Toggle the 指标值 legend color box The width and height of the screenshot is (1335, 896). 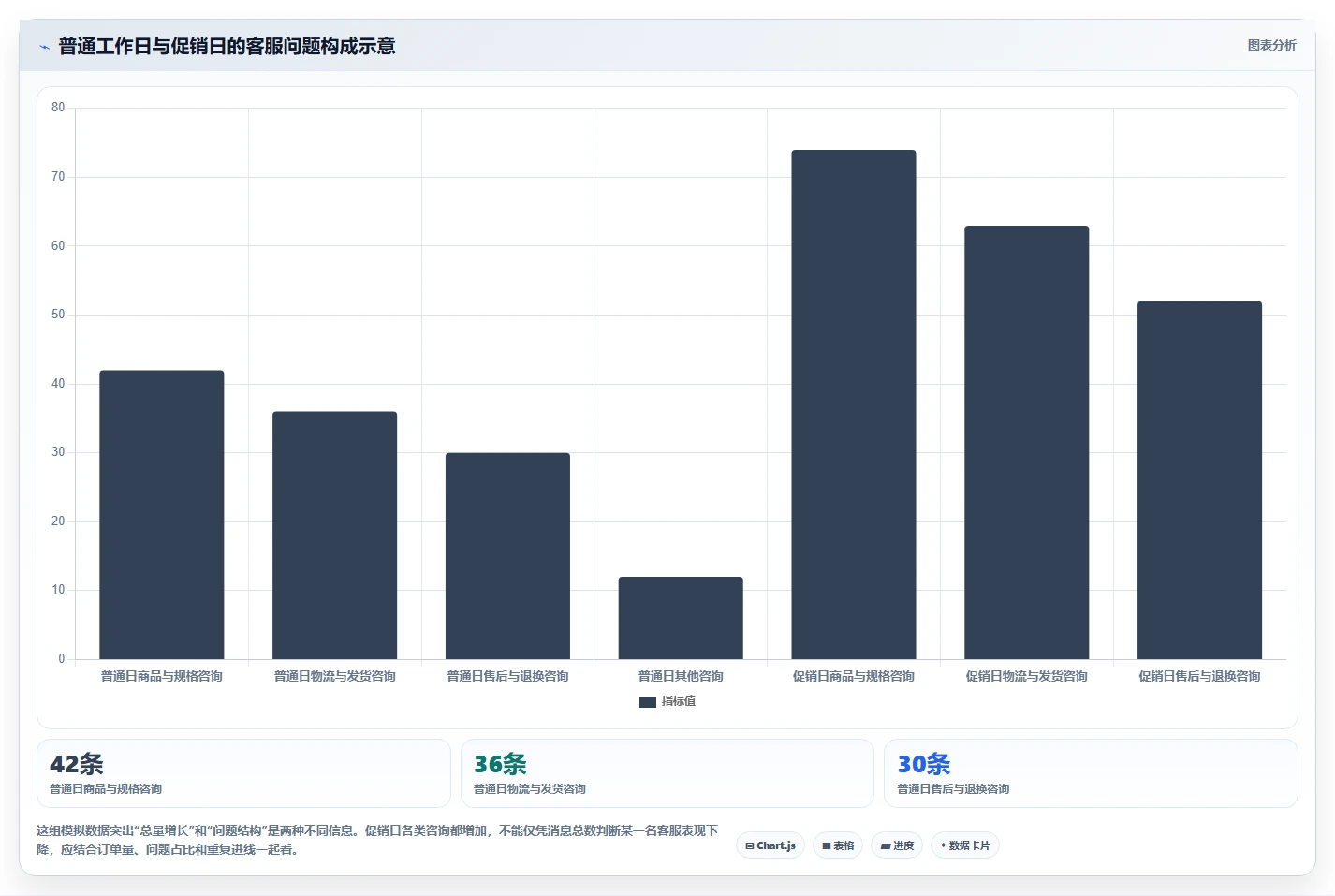pos(648,701)
